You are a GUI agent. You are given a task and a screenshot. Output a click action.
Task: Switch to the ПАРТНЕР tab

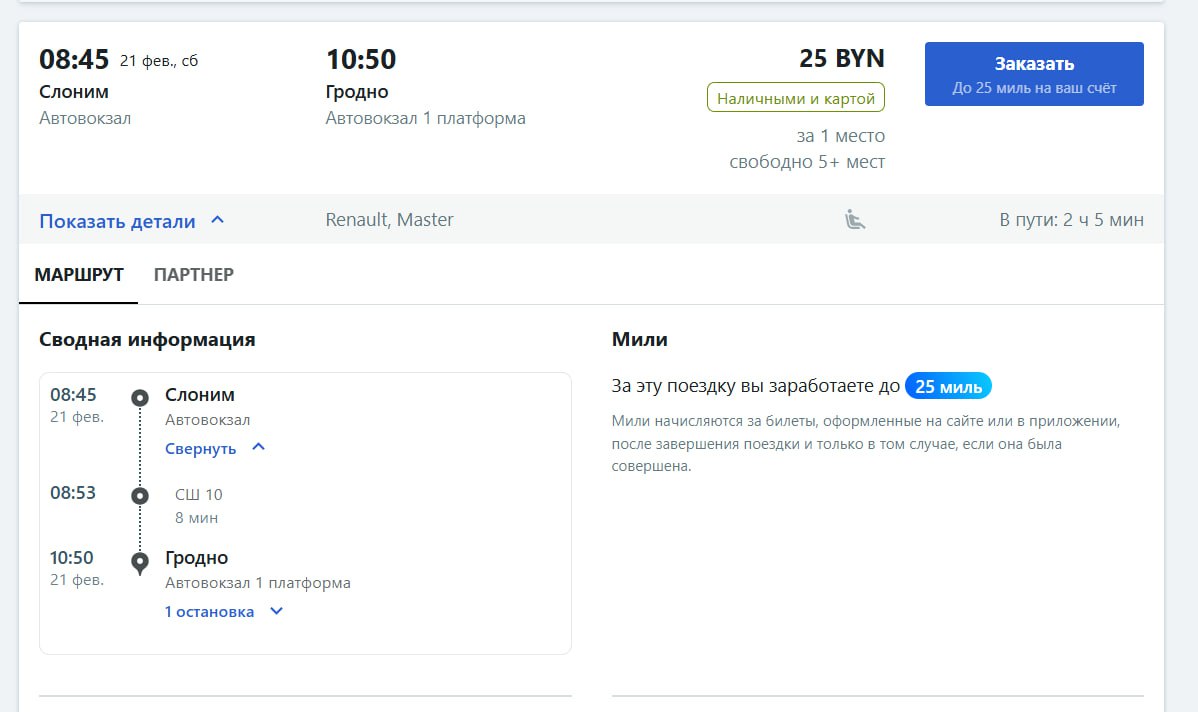tap(194, 274)
